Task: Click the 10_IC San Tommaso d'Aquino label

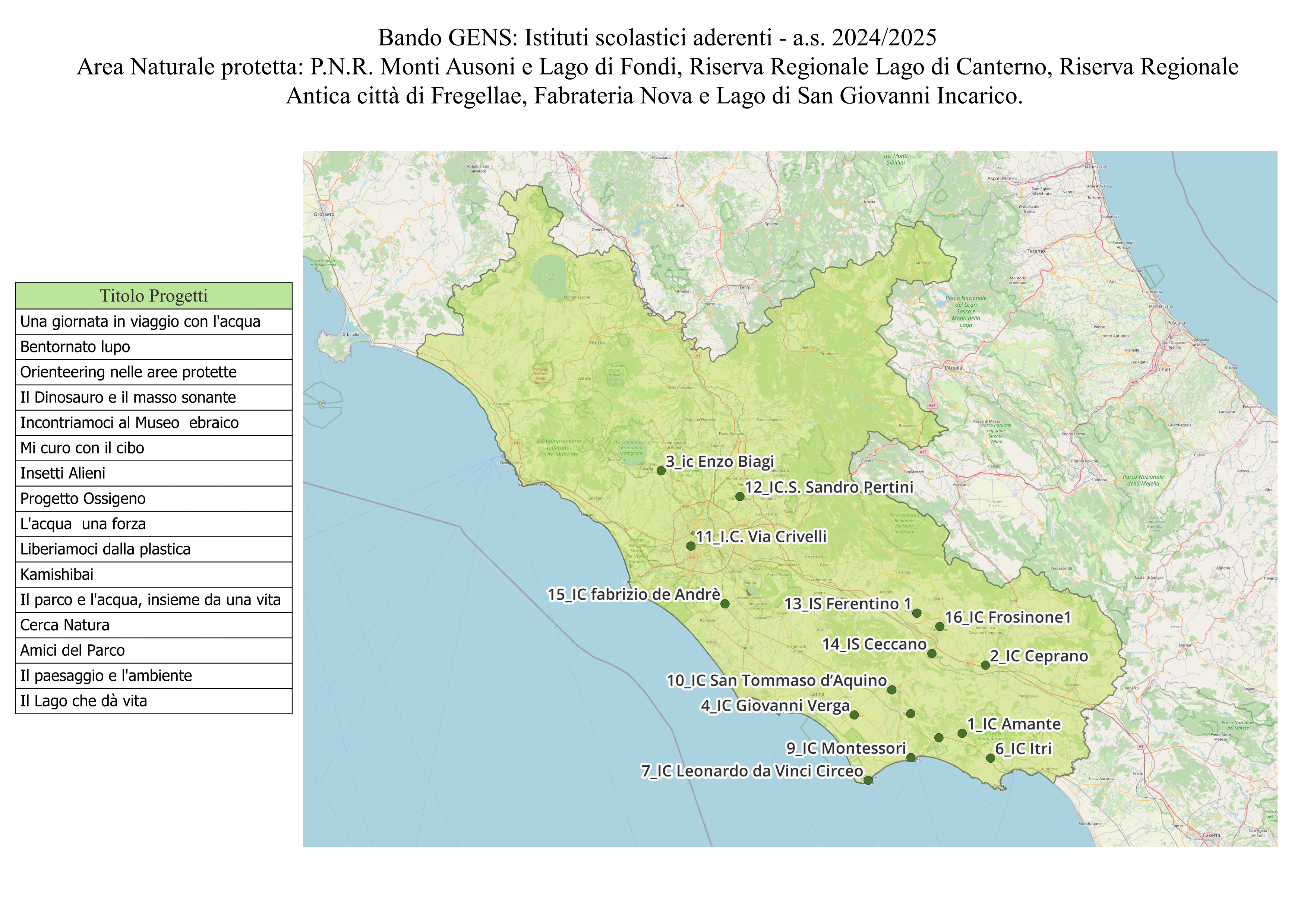Action: click(x=776, y=680)
